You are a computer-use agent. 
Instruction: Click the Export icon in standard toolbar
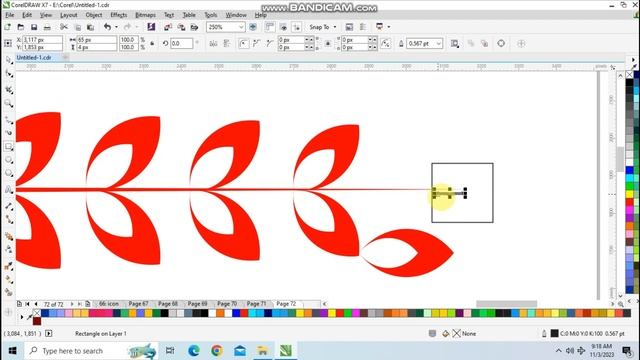coord(181,27)
